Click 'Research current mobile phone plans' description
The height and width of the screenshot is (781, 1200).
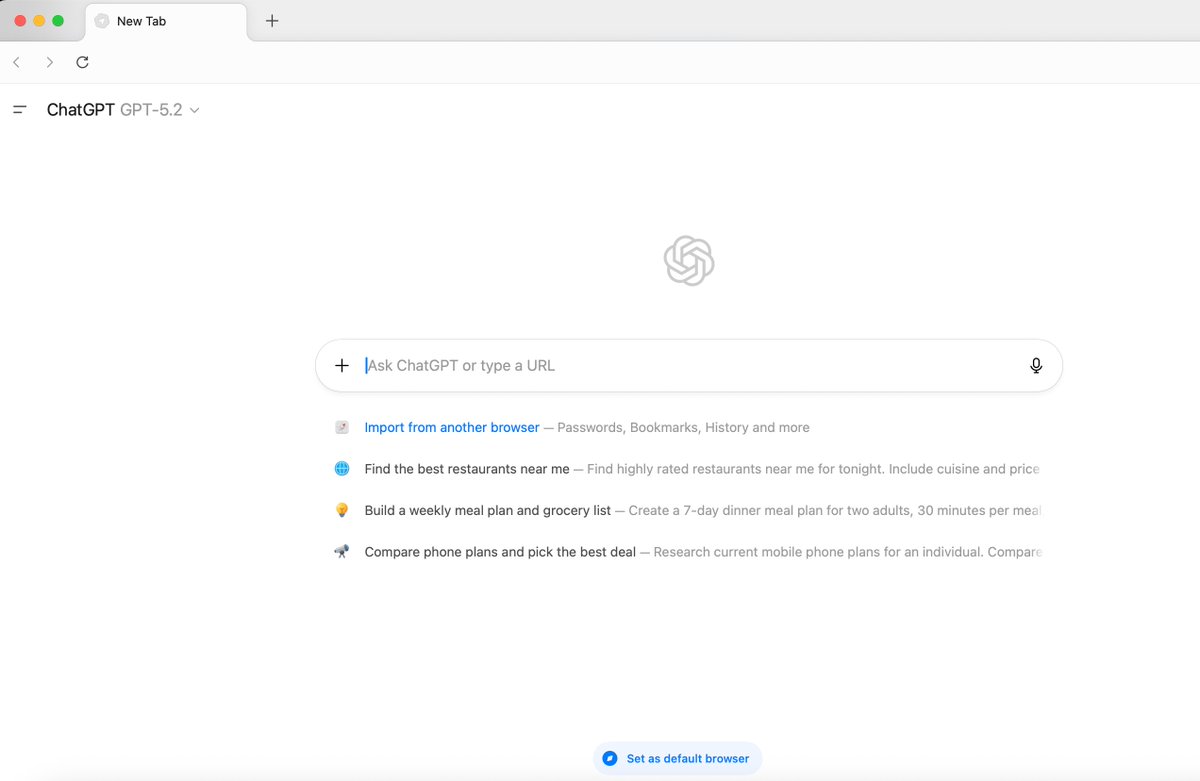(848, 551)
